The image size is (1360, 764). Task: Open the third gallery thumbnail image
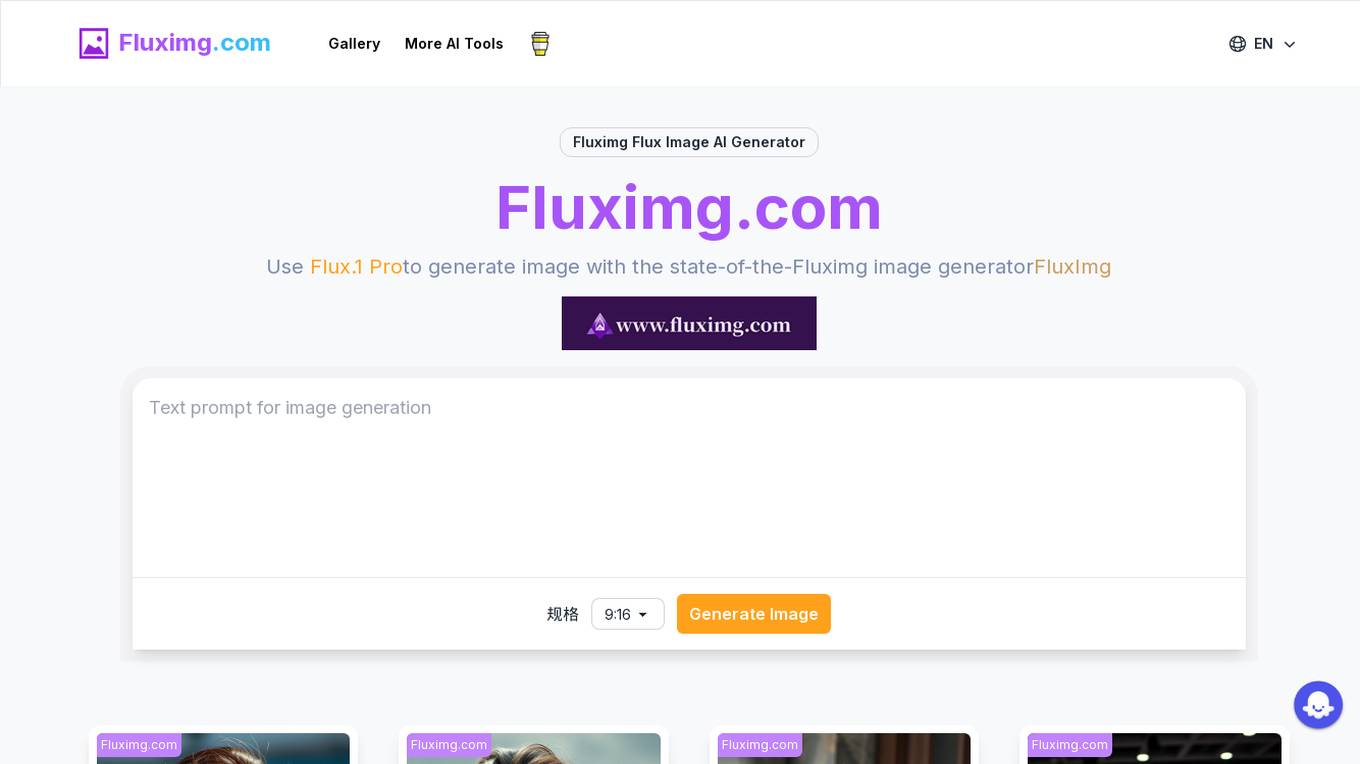(x=844, y=748)
